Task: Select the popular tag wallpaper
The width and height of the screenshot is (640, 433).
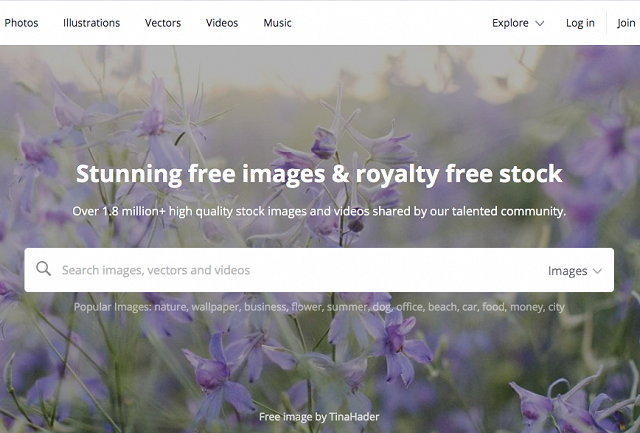Action: pyautogui.click(x=215, y=307)
